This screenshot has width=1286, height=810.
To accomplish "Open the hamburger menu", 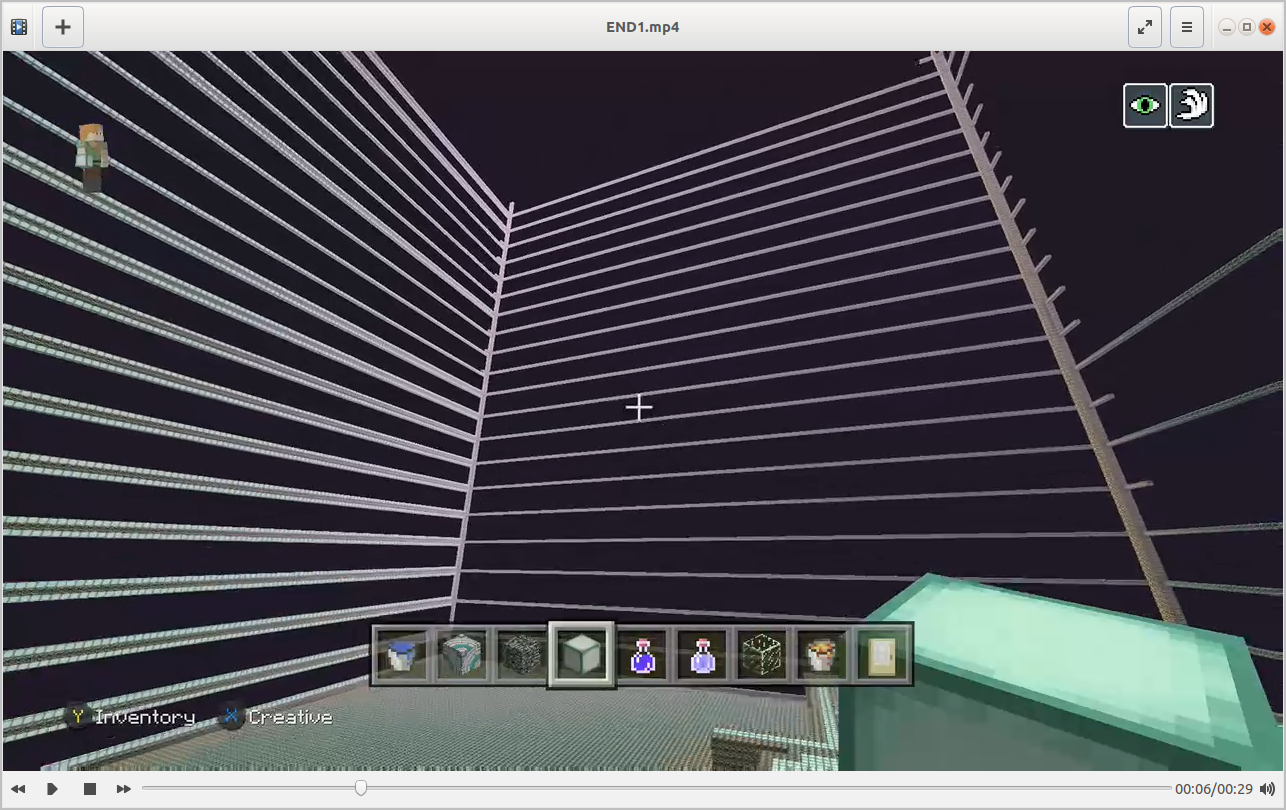I will click(x=1187, y=27).
